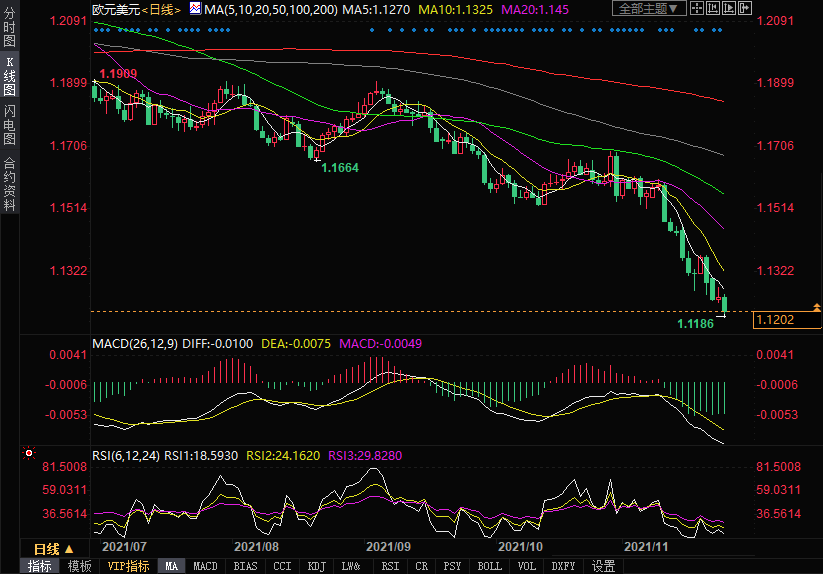Expand the 日线 period selector at bottom
The width and height of the screenshot is (823, 574).
click(54, 549)
